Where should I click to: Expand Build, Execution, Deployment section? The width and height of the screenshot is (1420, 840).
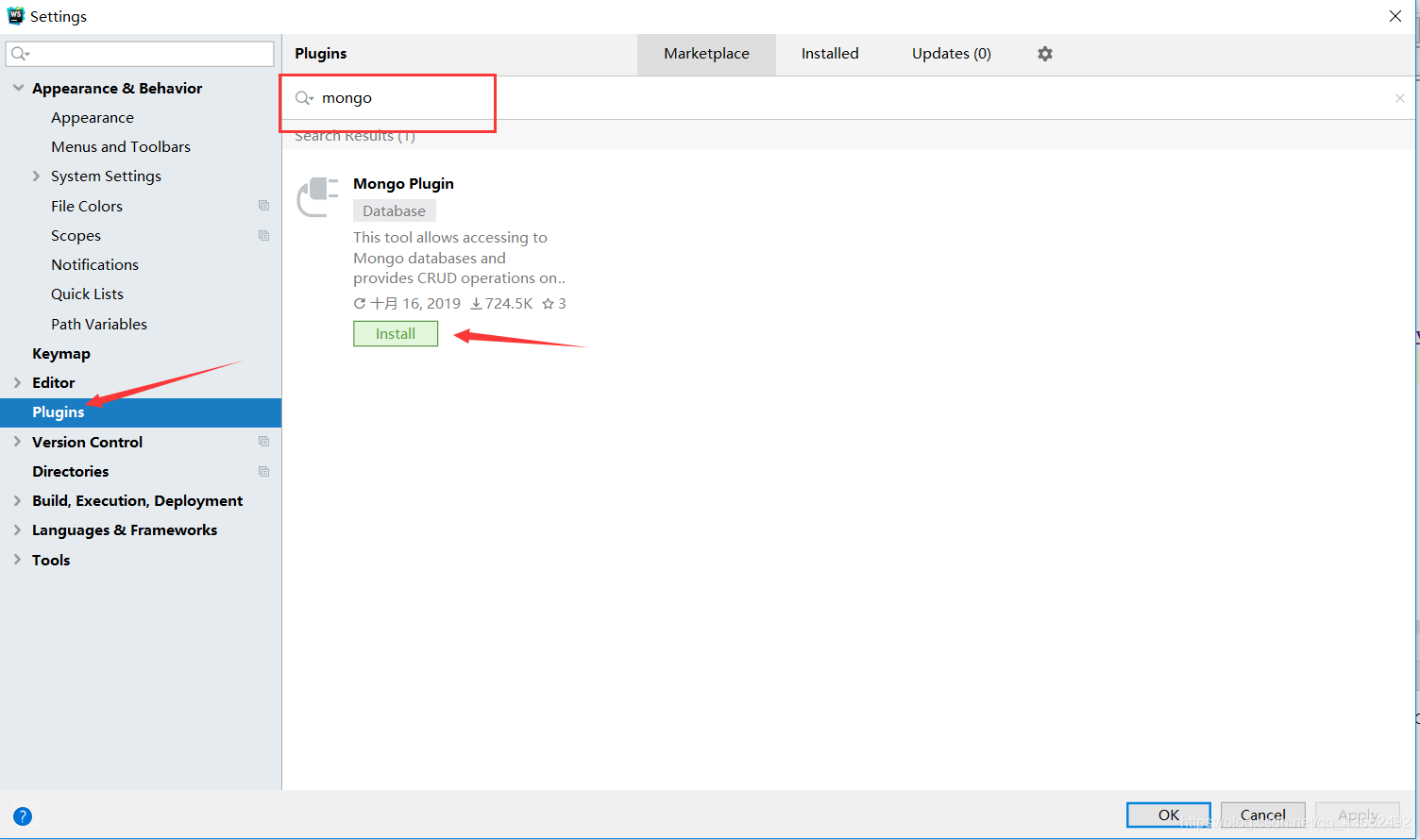pyautogui.click(x=18, y=500)
